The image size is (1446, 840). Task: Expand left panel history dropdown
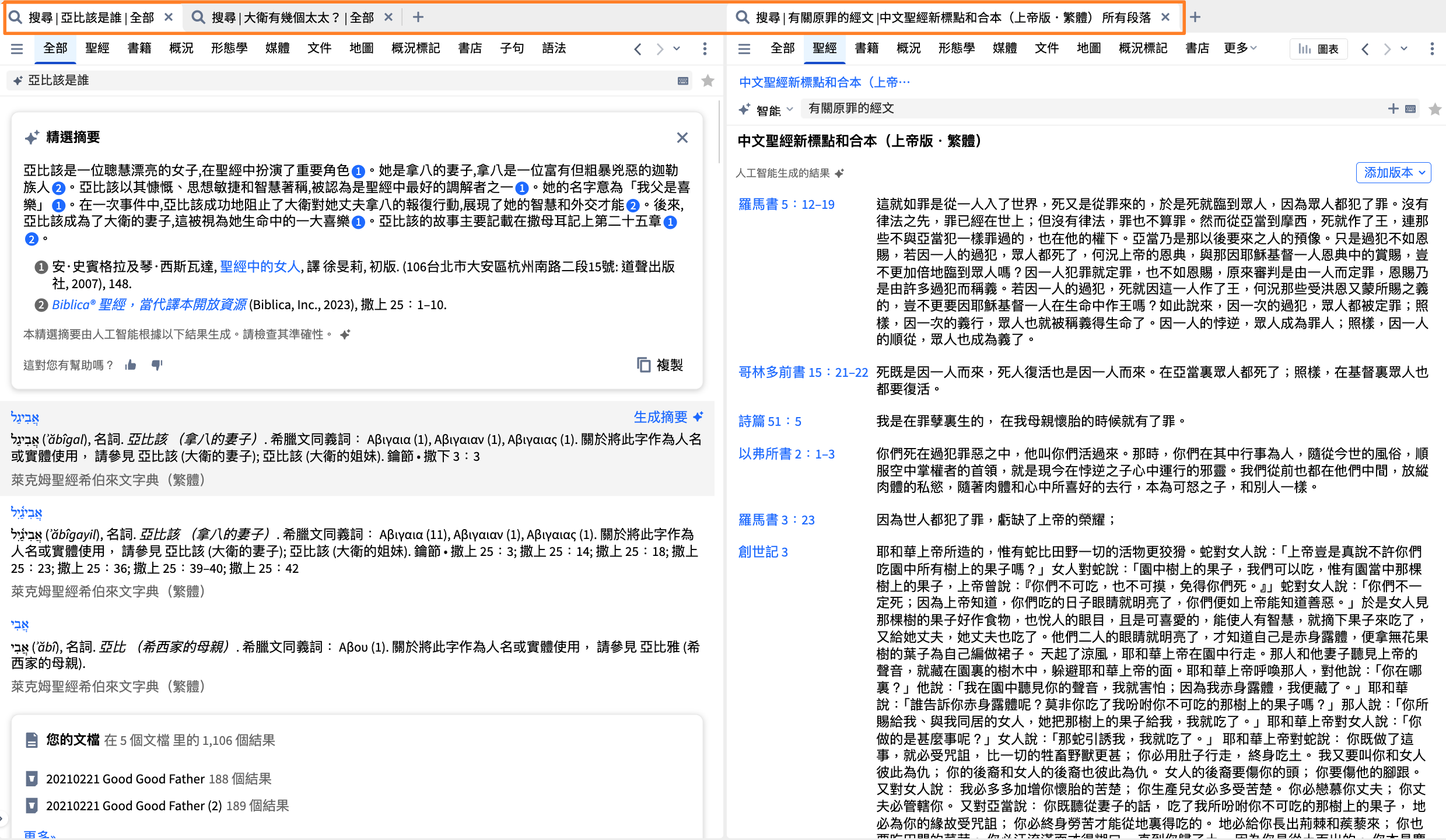[677, 49]
